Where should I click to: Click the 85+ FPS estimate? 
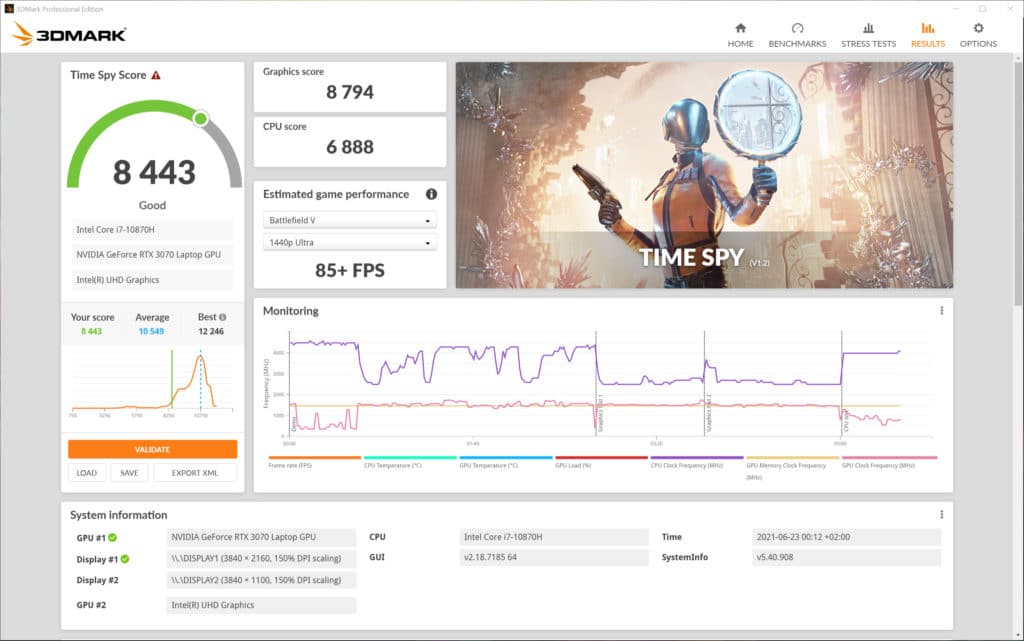(x=349, y=270)
